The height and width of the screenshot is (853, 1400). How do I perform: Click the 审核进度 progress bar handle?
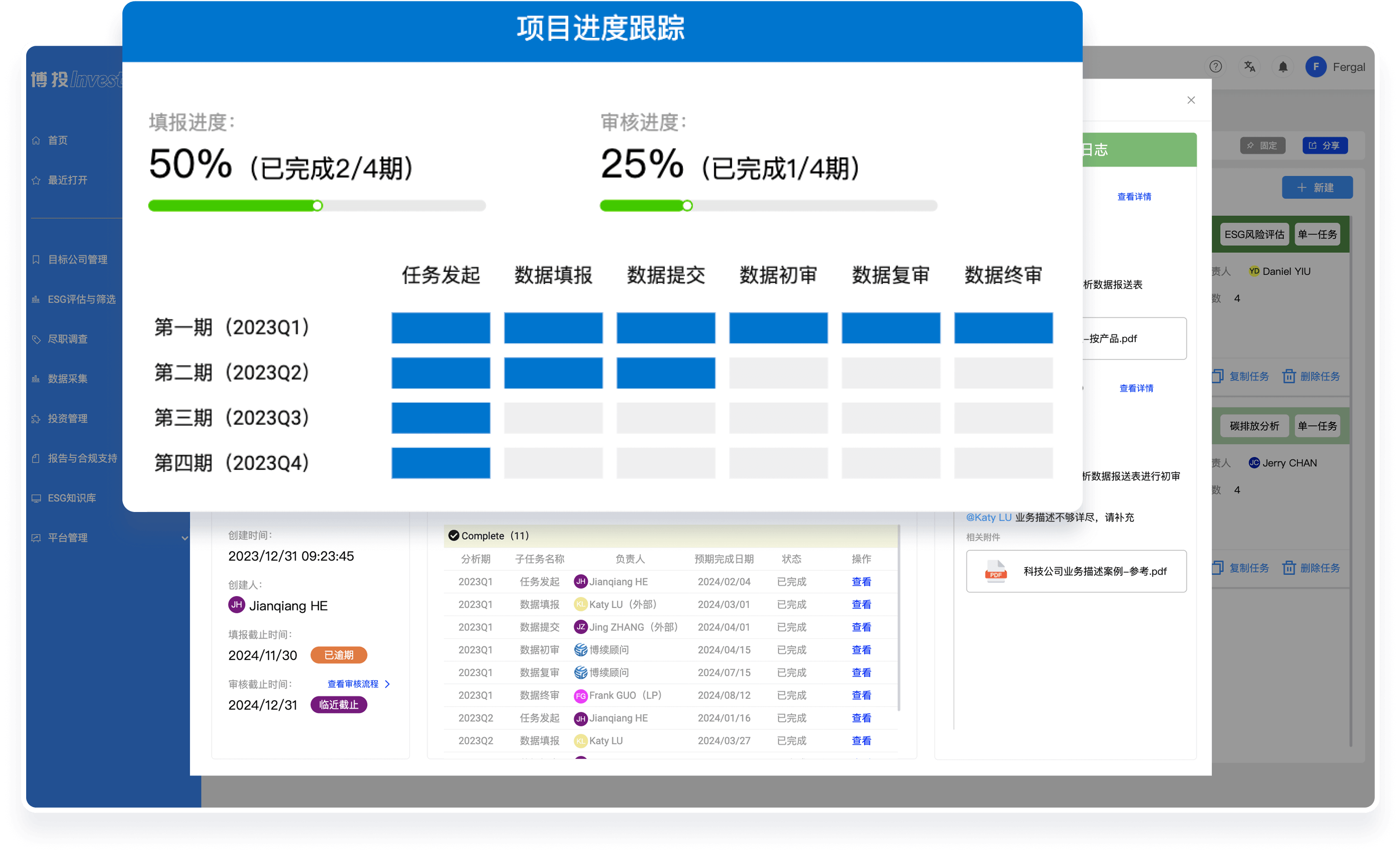pos(687,206)
